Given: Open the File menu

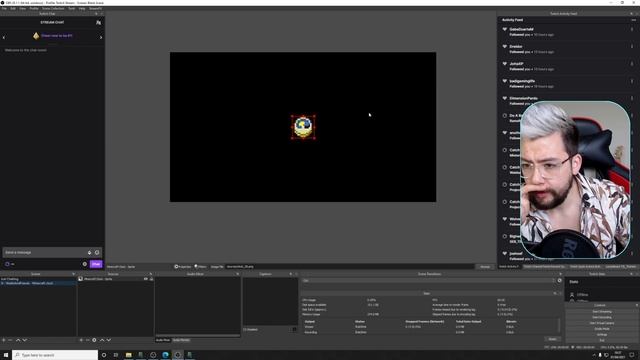Looking at the screenshot, I should coord(4,8).
